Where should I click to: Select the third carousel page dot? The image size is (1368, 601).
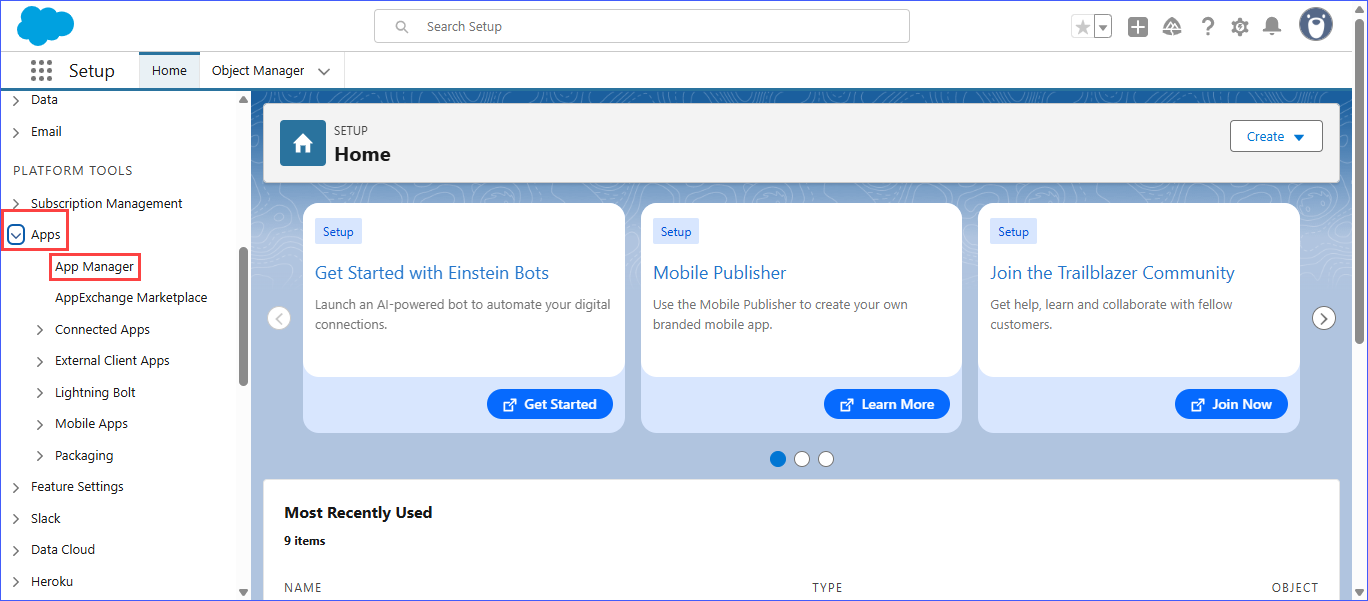[x=826, y=459]
